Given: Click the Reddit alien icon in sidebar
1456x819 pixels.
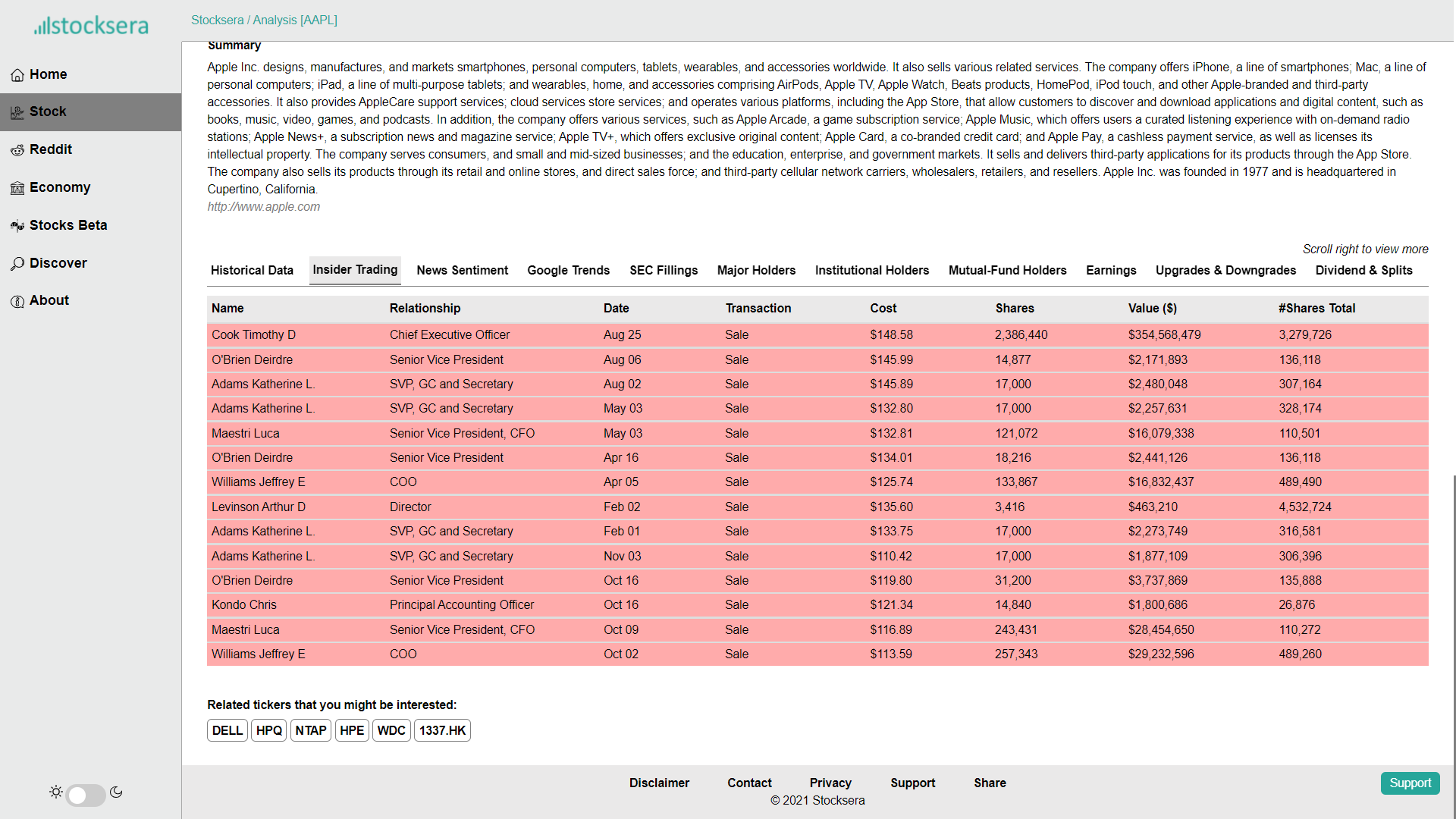Looking at the screenshot, I should [x=17, y=150].
